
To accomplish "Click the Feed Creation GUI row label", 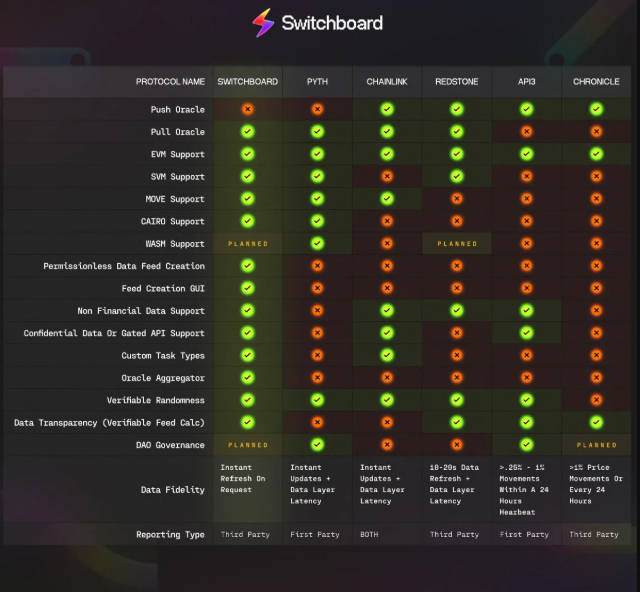I will (x=163, y=289).
